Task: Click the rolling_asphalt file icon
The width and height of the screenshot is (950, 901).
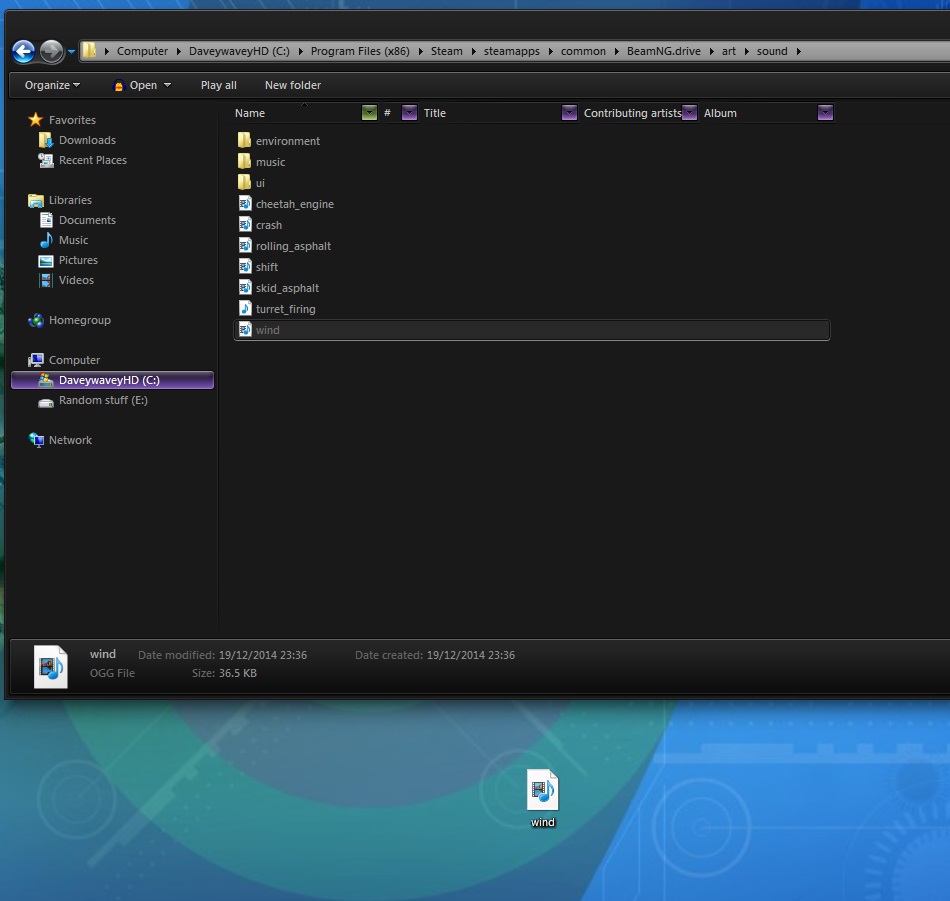Action: pos(245,245)
